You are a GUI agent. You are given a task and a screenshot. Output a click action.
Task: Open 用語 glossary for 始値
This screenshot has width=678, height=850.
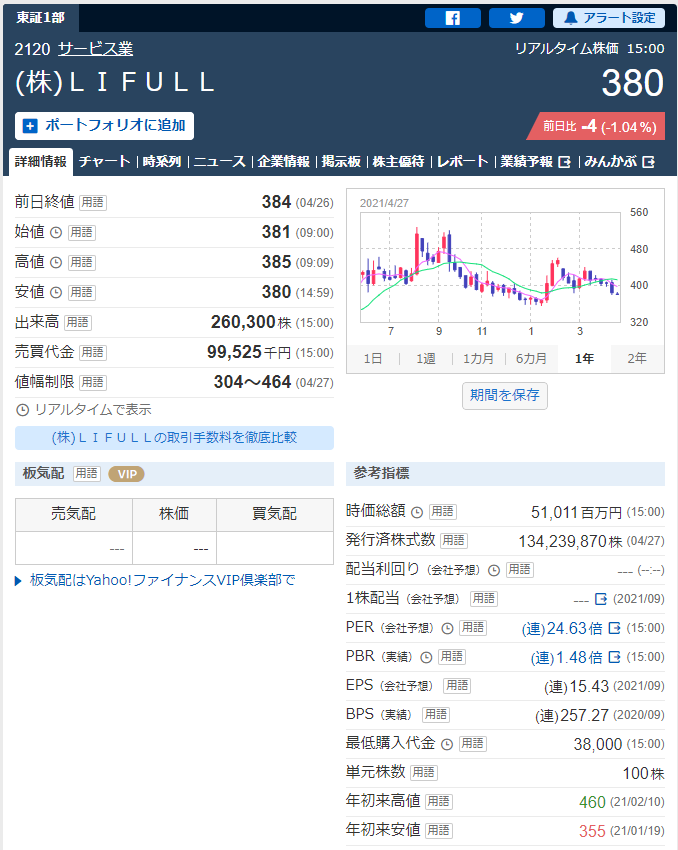click(x=82, y=233)
